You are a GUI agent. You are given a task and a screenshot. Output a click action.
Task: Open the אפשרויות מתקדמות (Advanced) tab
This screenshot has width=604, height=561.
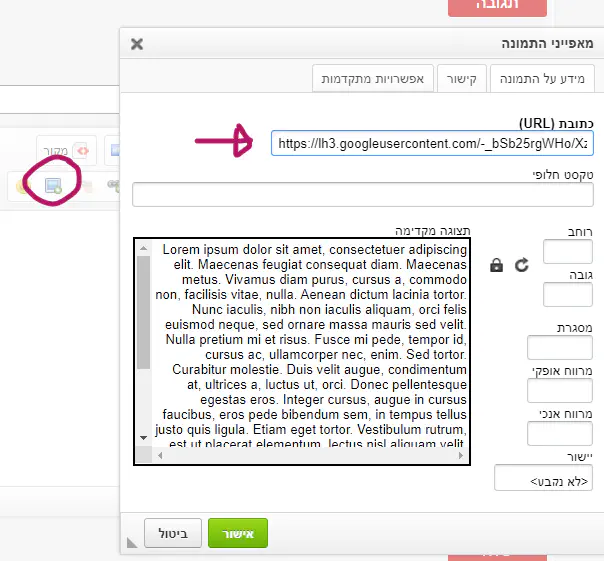pyautogui.click(x=371, y=78)
